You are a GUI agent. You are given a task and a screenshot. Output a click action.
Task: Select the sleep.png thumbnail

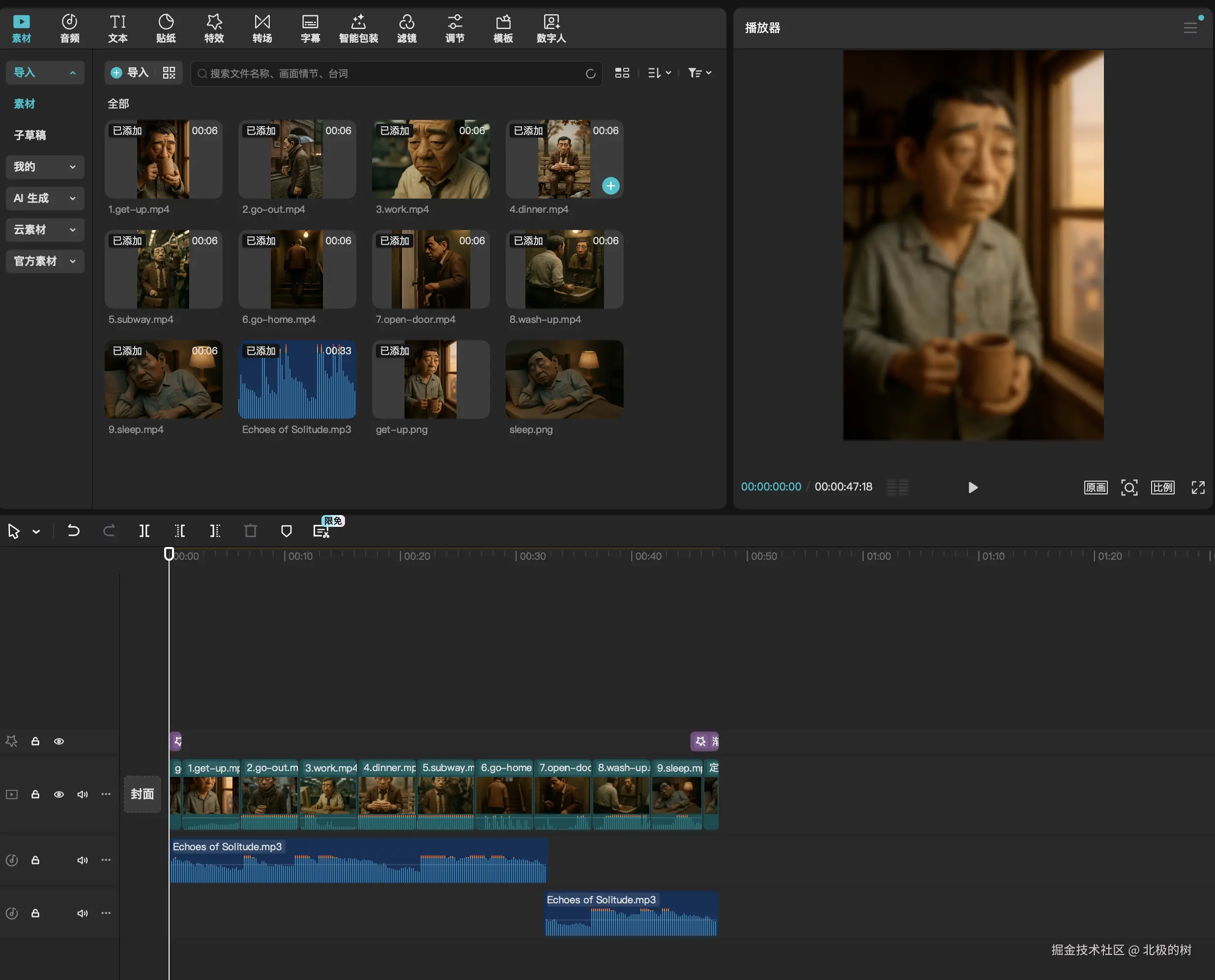pyautogui.click(x=564, y=379)
